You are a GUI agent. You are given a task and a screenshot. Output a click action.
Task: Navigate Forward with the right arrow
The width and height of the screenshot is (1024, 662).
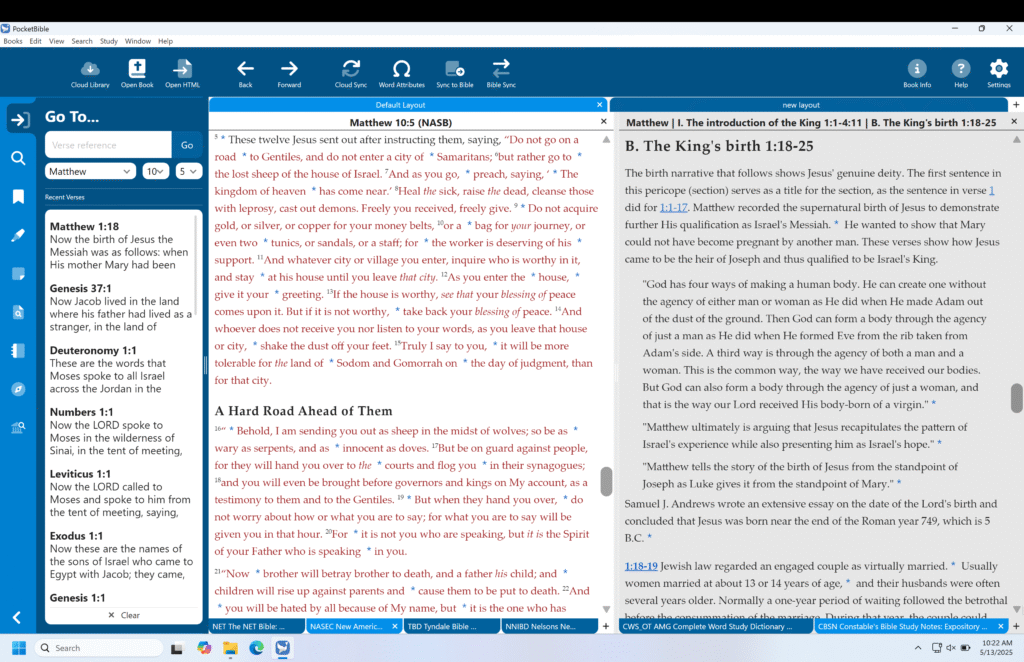coord(289,73)
